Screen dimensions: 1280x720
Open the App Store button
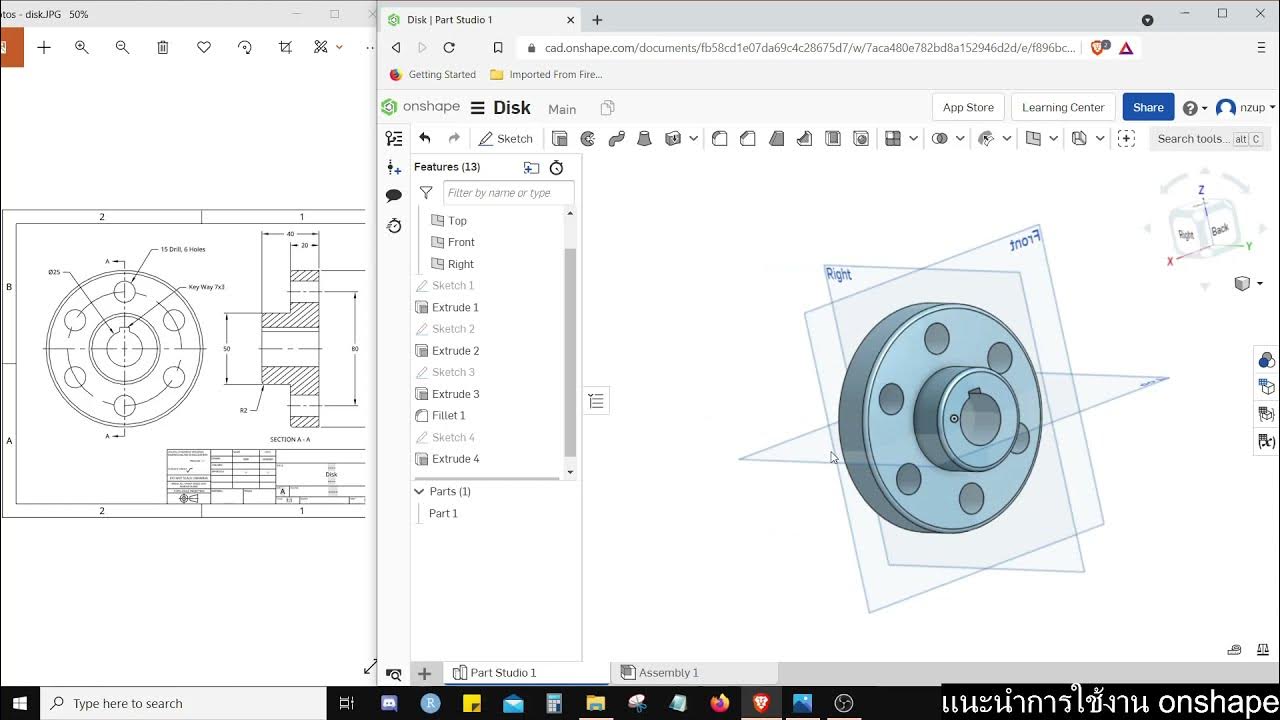(x=968, y=107)
